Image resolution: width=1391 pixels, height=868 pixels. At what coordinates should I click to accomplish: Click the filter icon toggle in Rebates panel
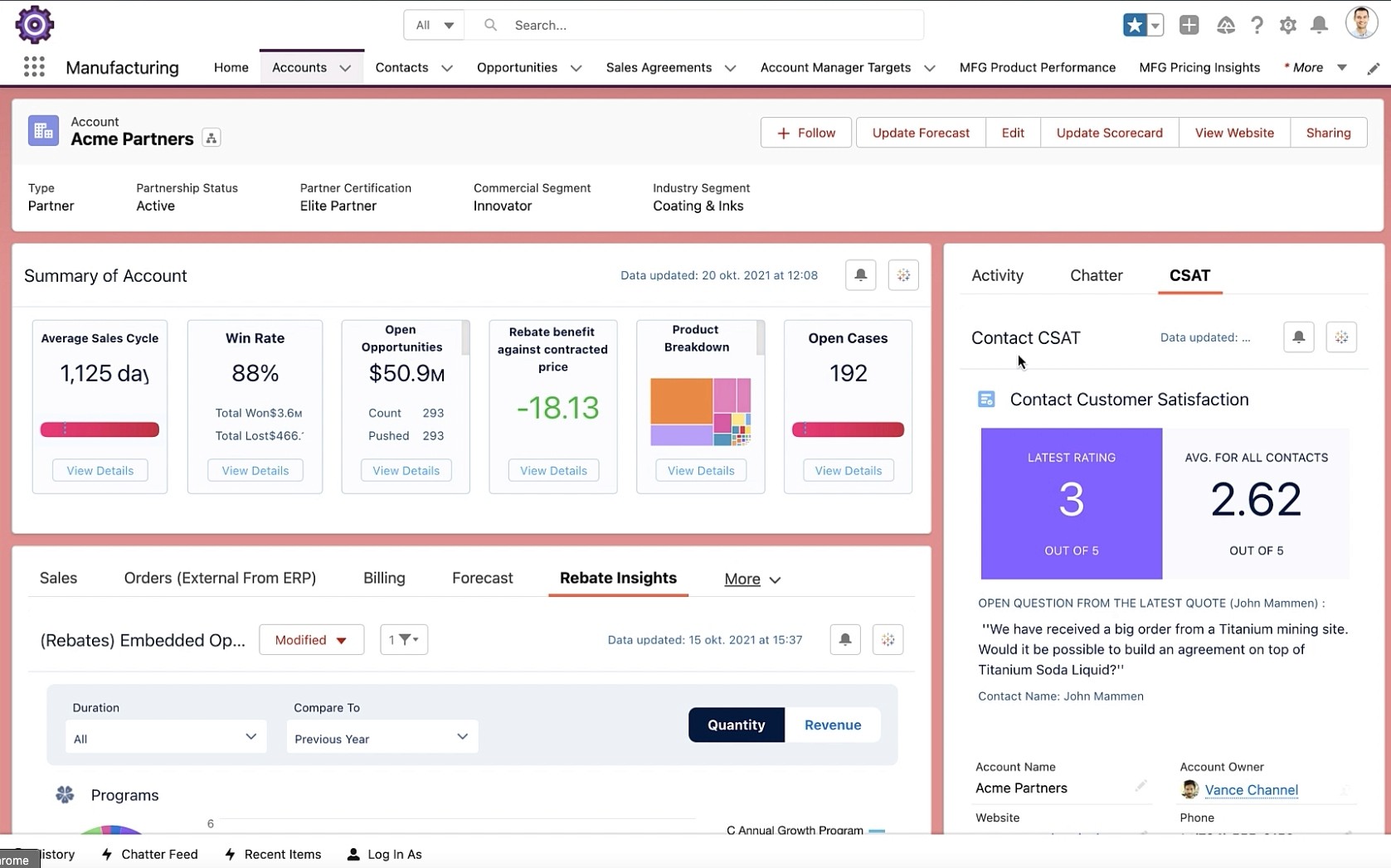pos(404,639)
